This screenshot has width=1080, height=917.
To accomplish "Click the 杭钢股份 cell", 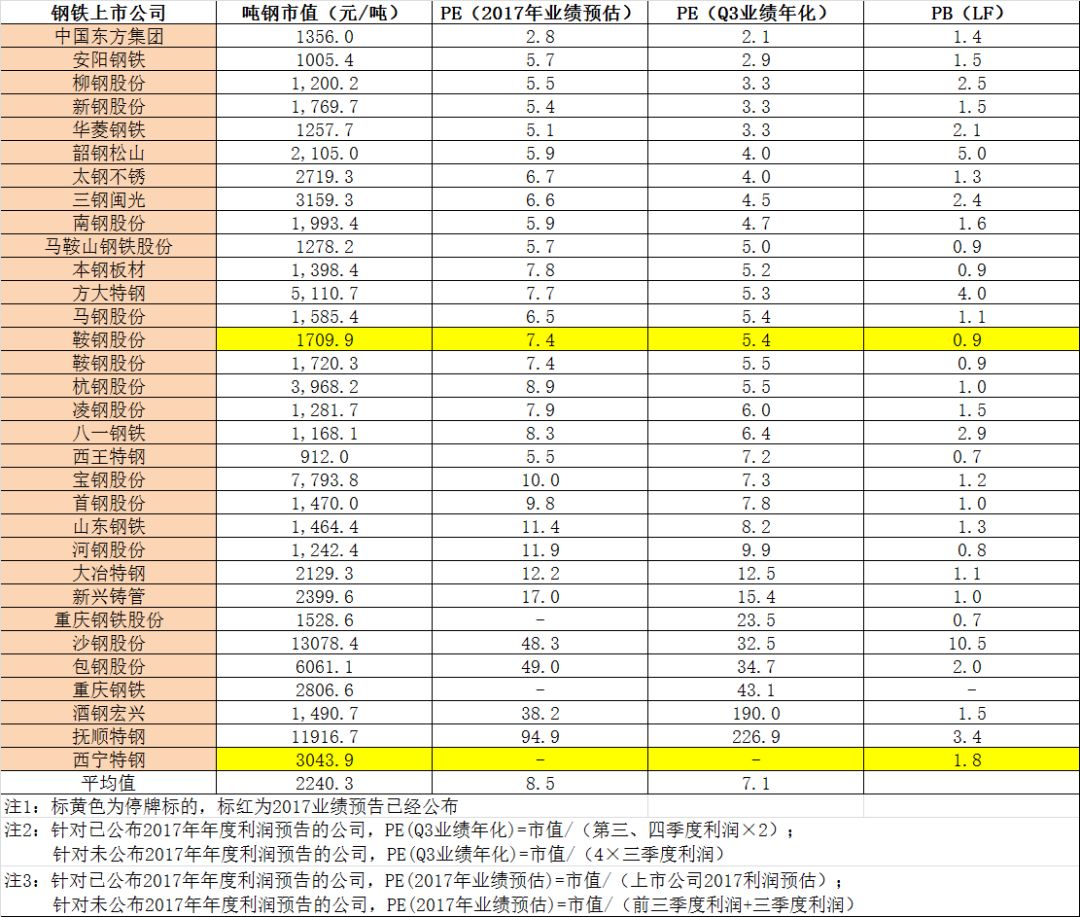I will coord(108,387).
